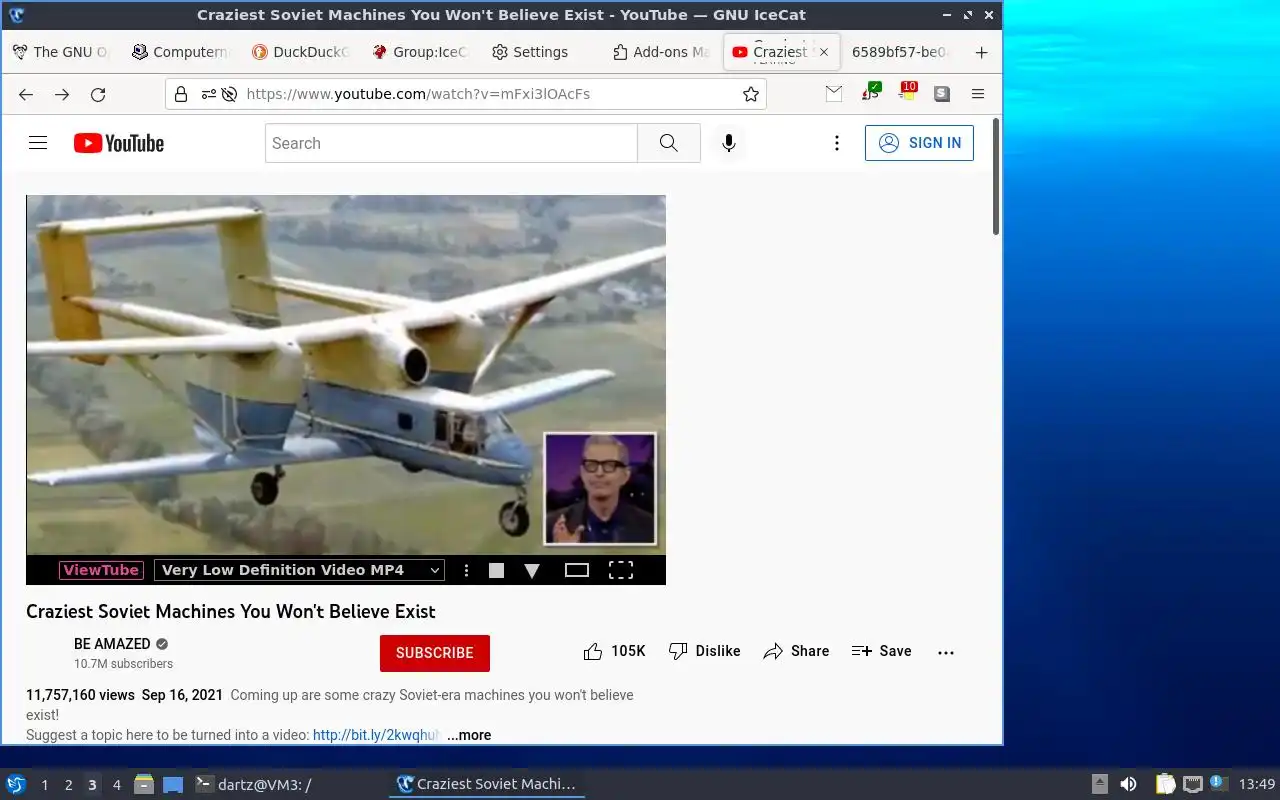The height and width of the screenshot is (800, 1280).
Task: Click the 11,757,160 views text
Action: (x=80, y=695)
